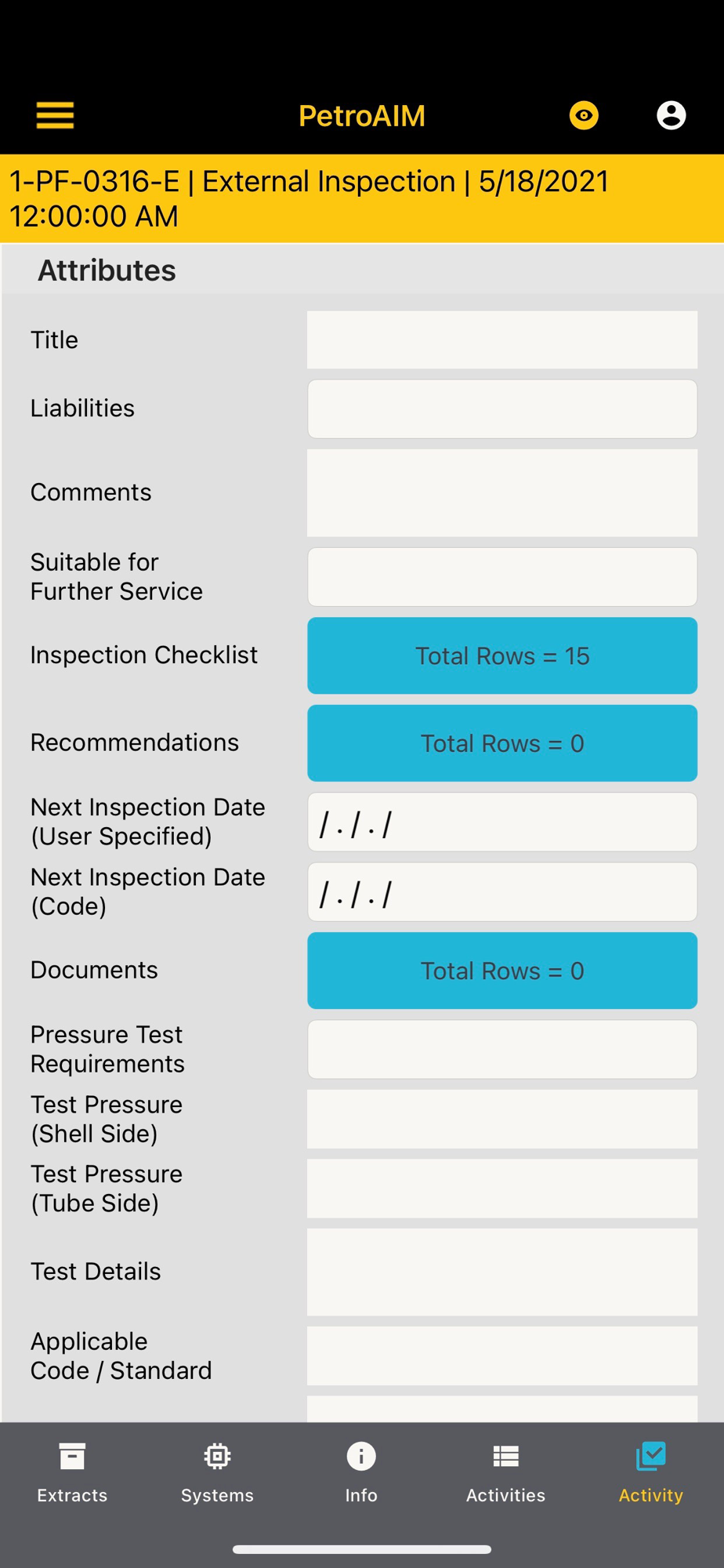Image resolution: width=724 pixels, height=1568 pixels.
Task: Tap the Extracts archive icon
Action: (x=72, y=1457)
